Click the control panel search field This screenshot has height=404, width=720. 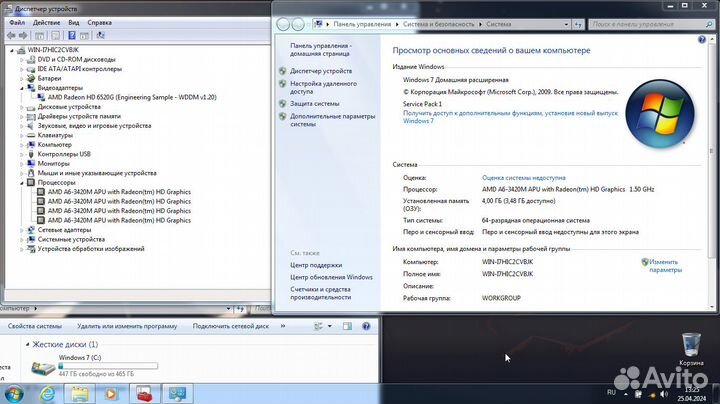pyautogui.click(x=651, y=24)
